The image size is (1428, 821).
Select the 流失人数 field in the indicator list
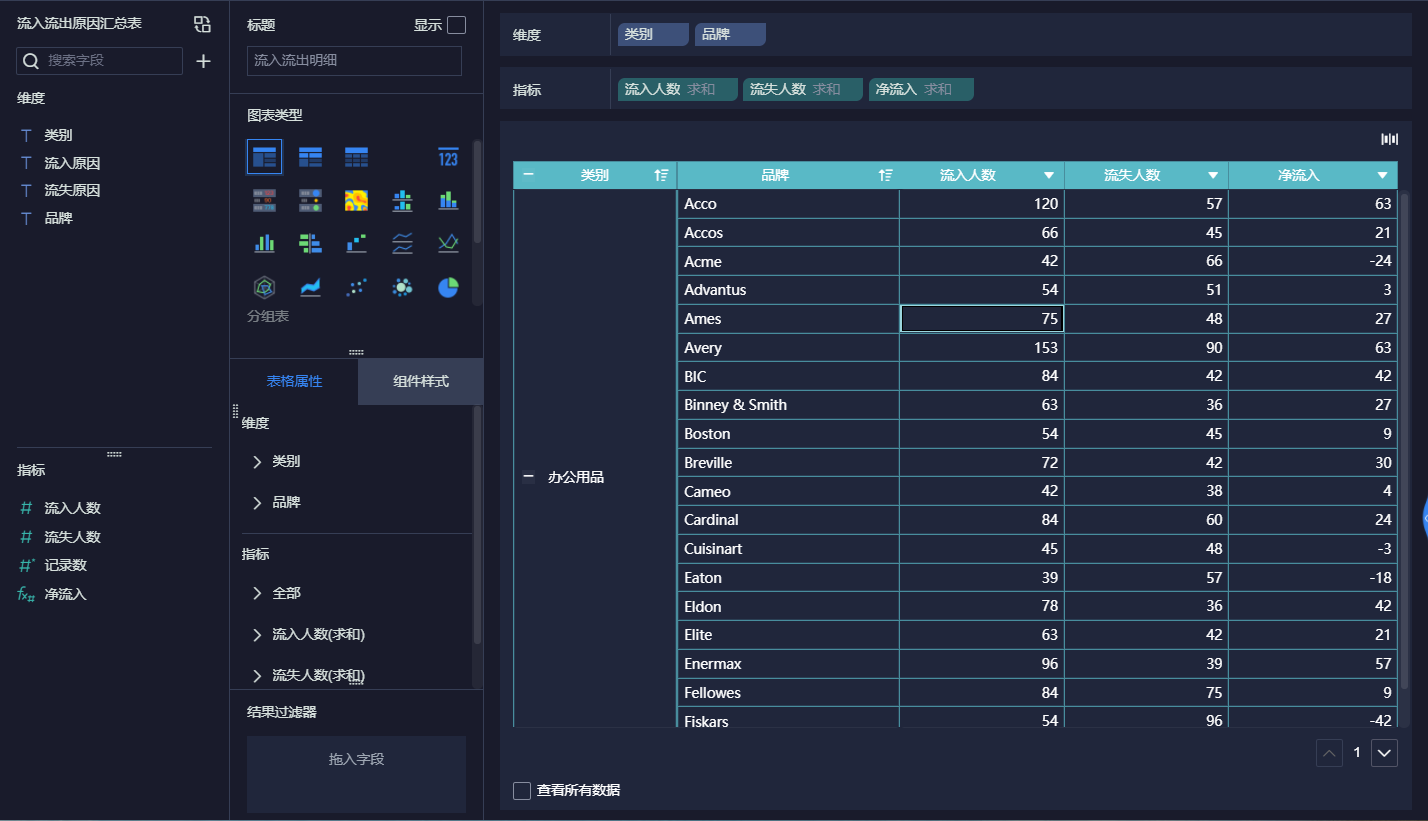[x=72, y=537]
